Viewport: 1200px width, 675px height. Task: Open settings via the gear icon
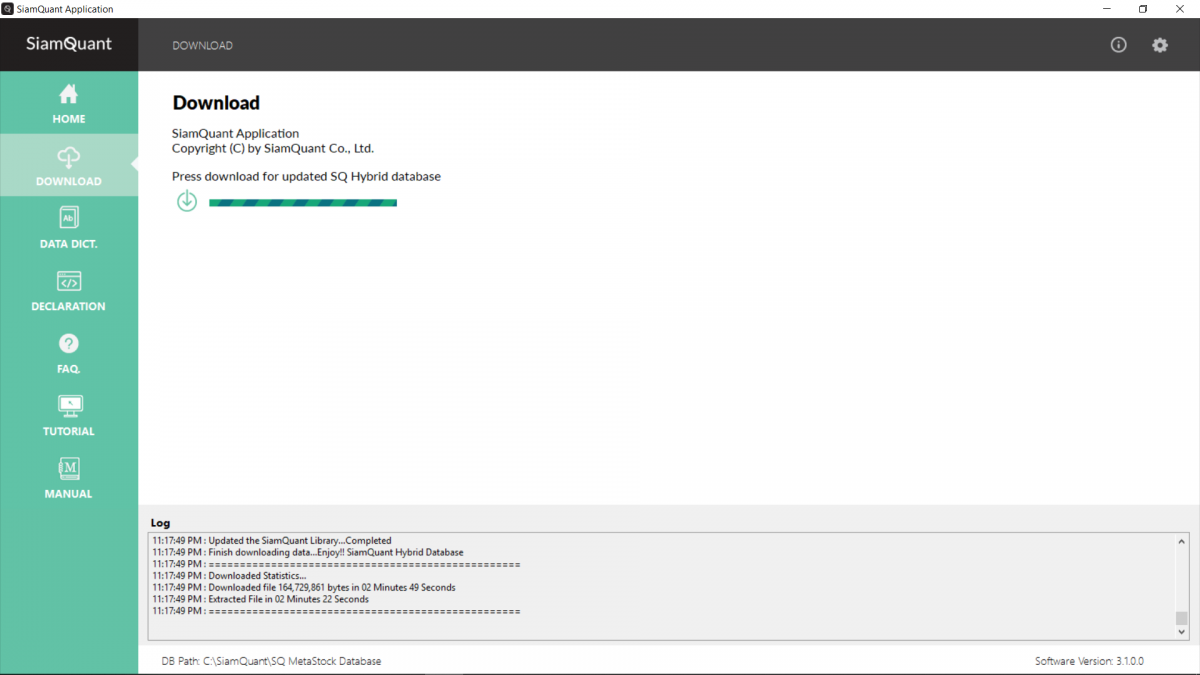(x=1159, y=45)
